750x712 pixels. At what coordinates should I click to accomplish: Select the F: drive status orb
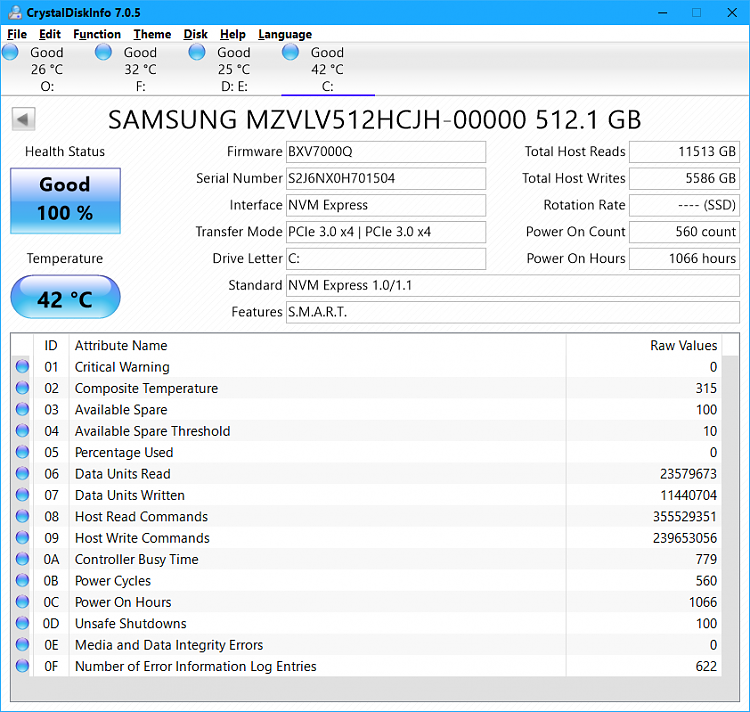tap(103, 52)
